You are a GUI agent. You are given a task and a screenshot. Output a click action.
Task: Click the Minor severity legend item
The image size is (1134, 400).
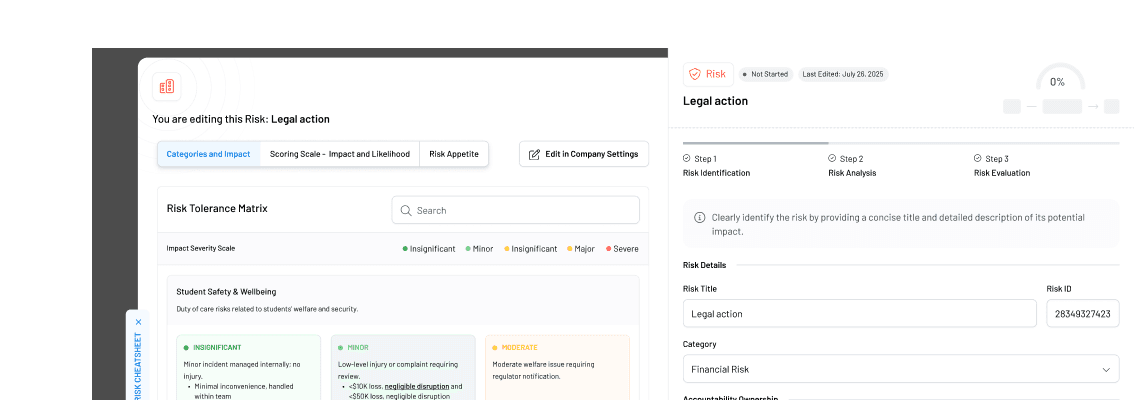(479, 249)
